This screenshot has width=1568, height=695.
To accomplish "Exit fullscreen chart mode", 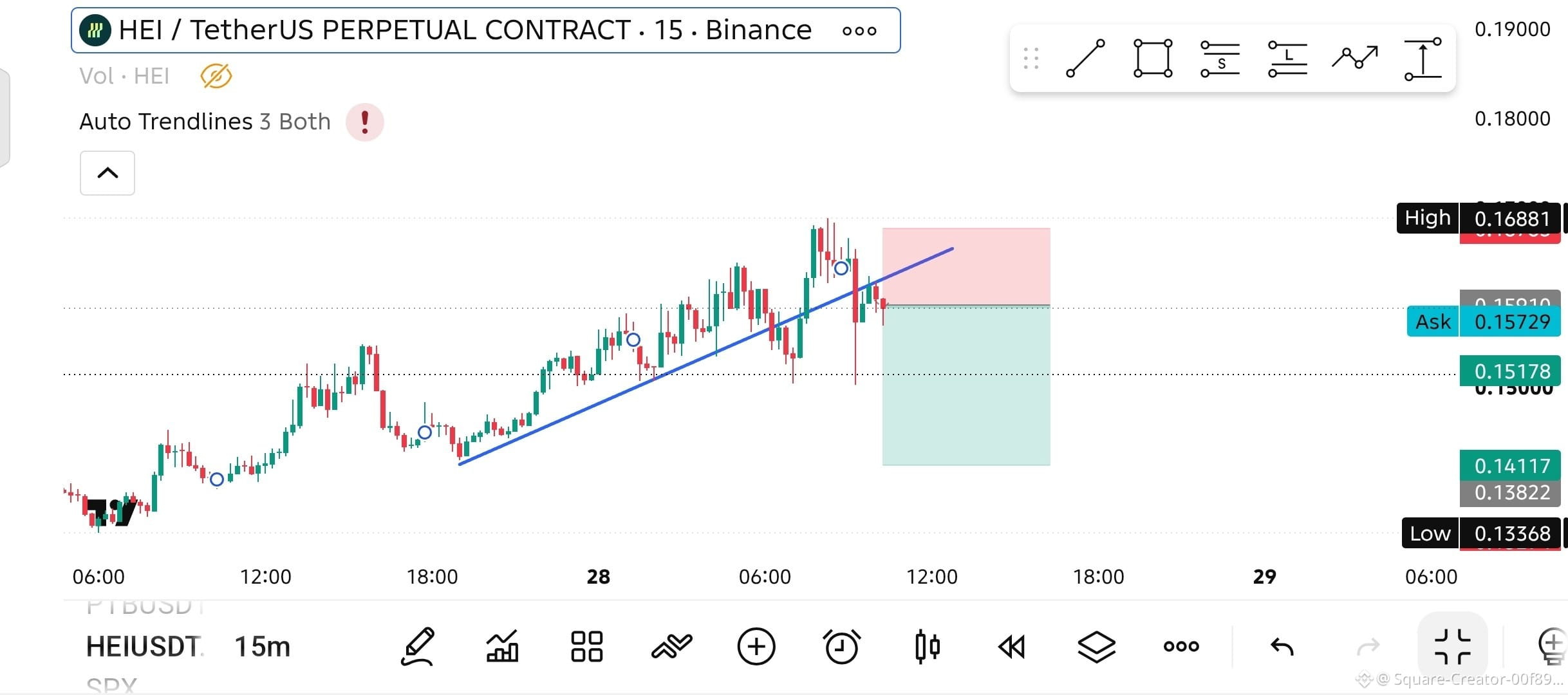I will tap(1453, 646).
